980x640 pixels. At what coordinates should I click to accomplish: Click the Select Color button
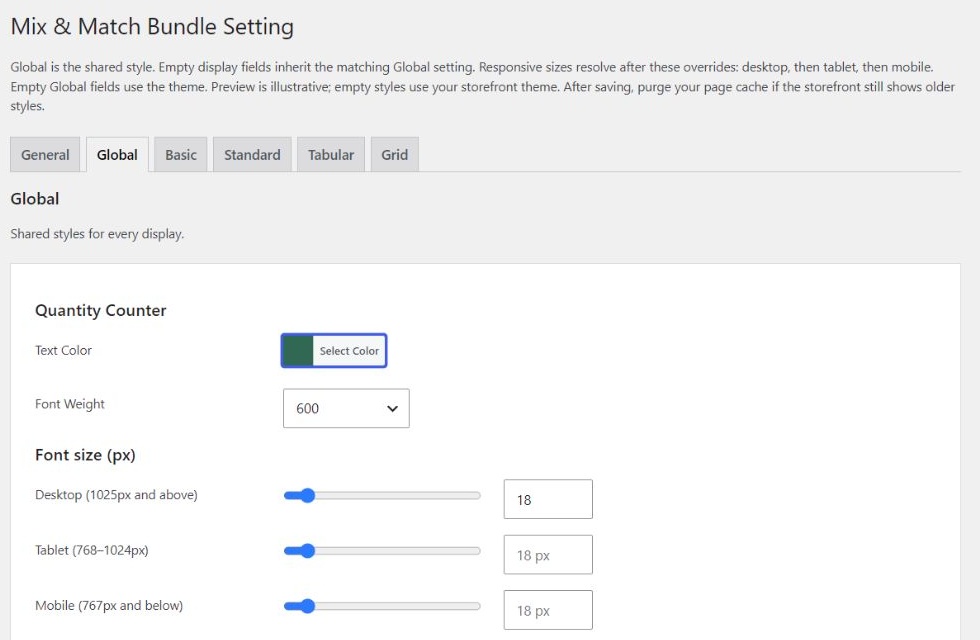click(349, 351)
